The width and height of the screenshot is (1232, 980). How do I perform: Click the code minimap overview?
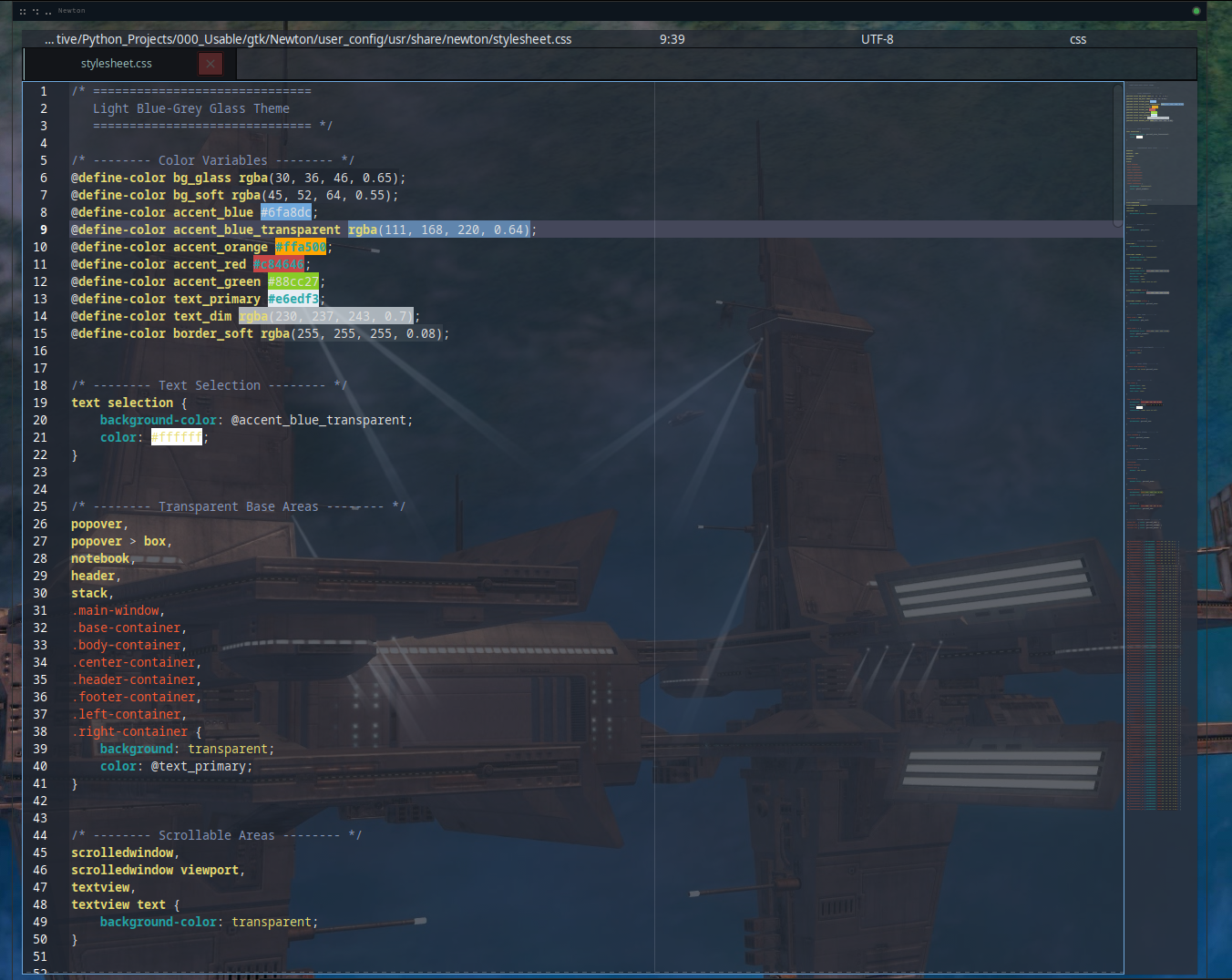[1159, 455]
